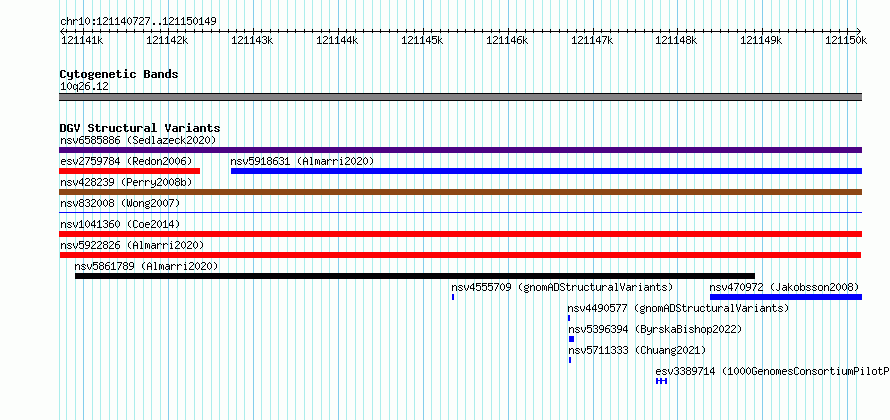Click the 121142k ruler tick label
Image resolution: width=890 pixels, height=420 pixels.
pyautogui.click(x=167, y=40)
